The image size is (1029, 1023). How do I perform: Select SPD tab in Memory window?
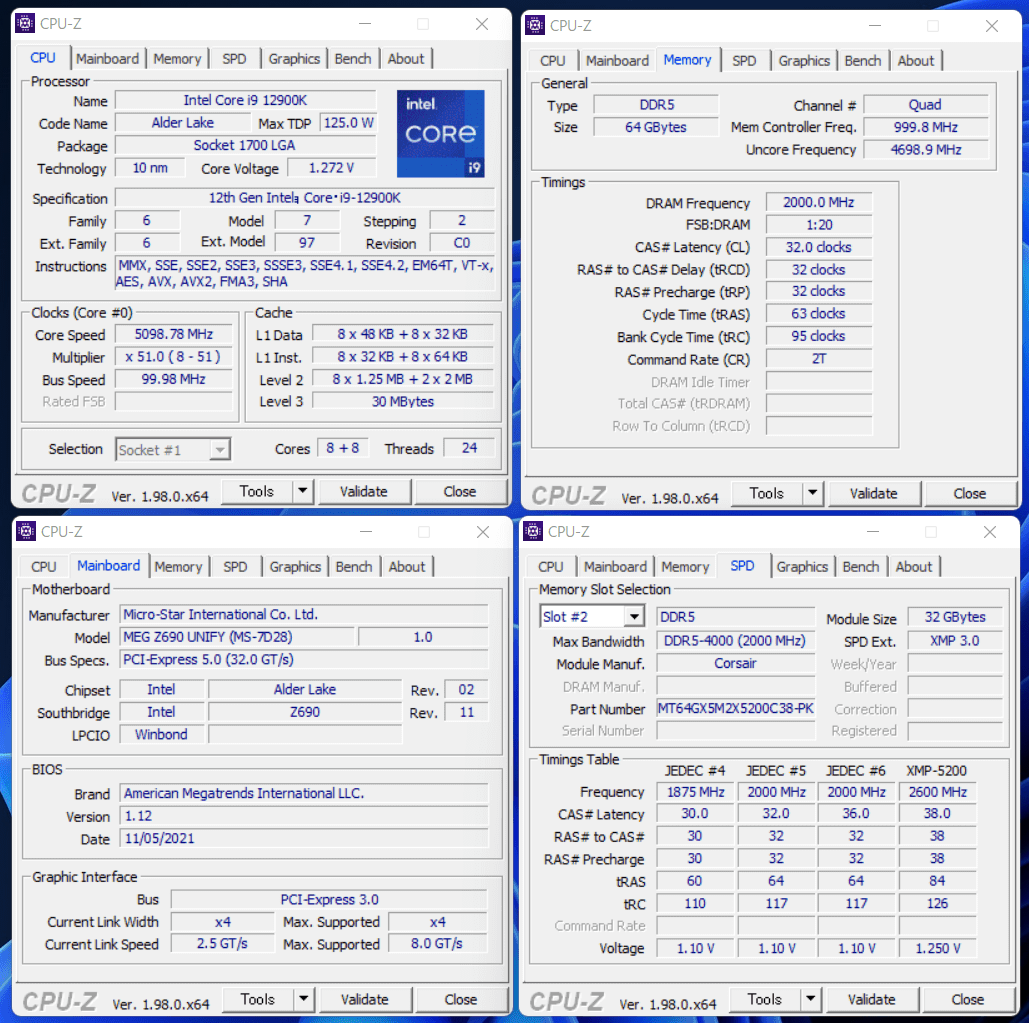tap(744, 61)
